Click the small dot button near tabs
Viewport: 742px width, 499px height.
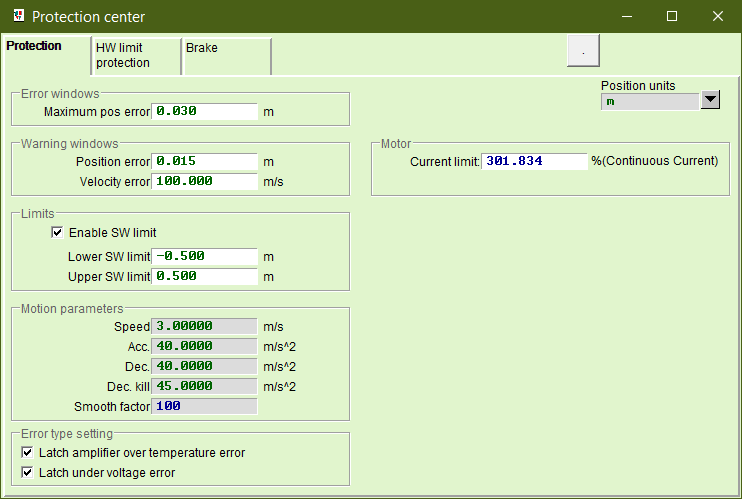583,51
